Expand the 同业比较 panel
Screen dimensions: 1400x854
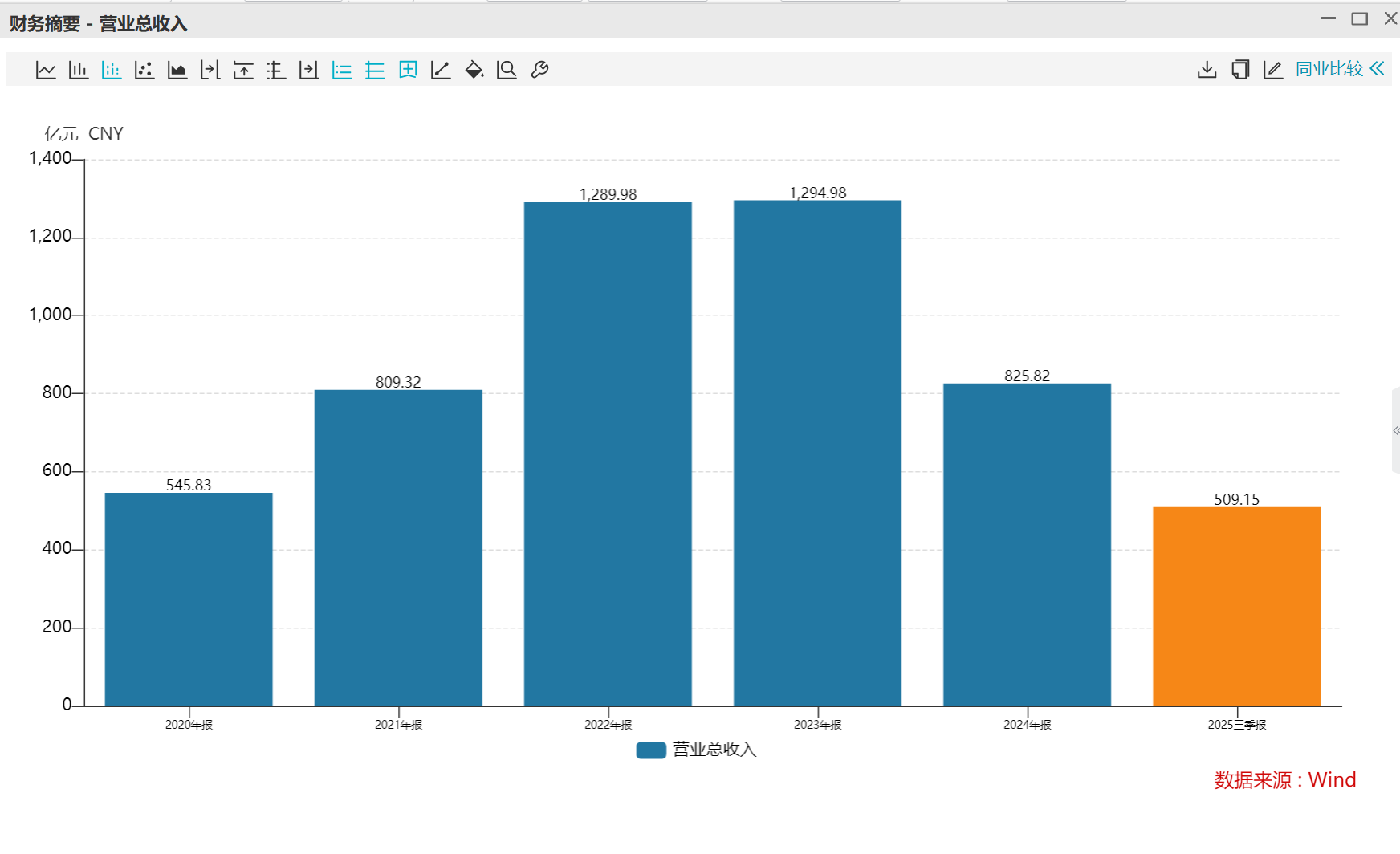point(1339,69)
